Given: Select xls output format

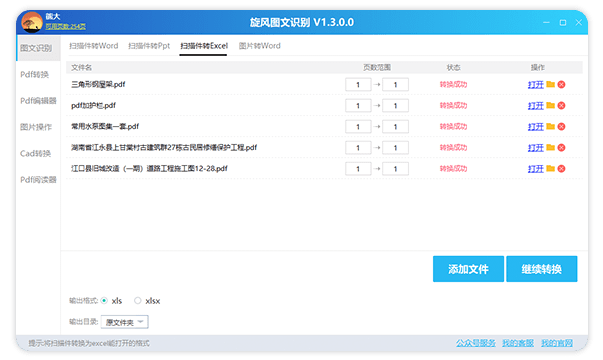Looking at the screenshot, I should click(104, 301).
